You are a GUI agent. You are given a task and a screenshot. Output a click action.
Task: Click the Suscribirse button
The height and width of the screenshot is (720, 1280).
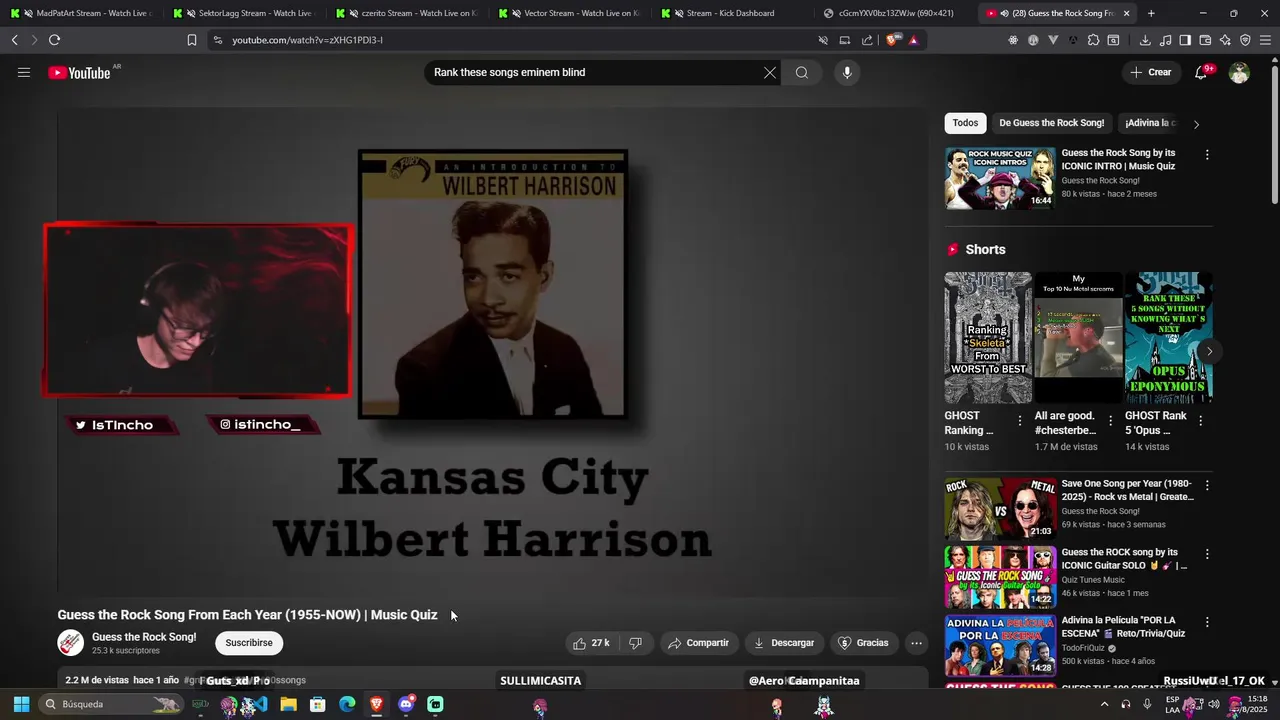[249, 643]
